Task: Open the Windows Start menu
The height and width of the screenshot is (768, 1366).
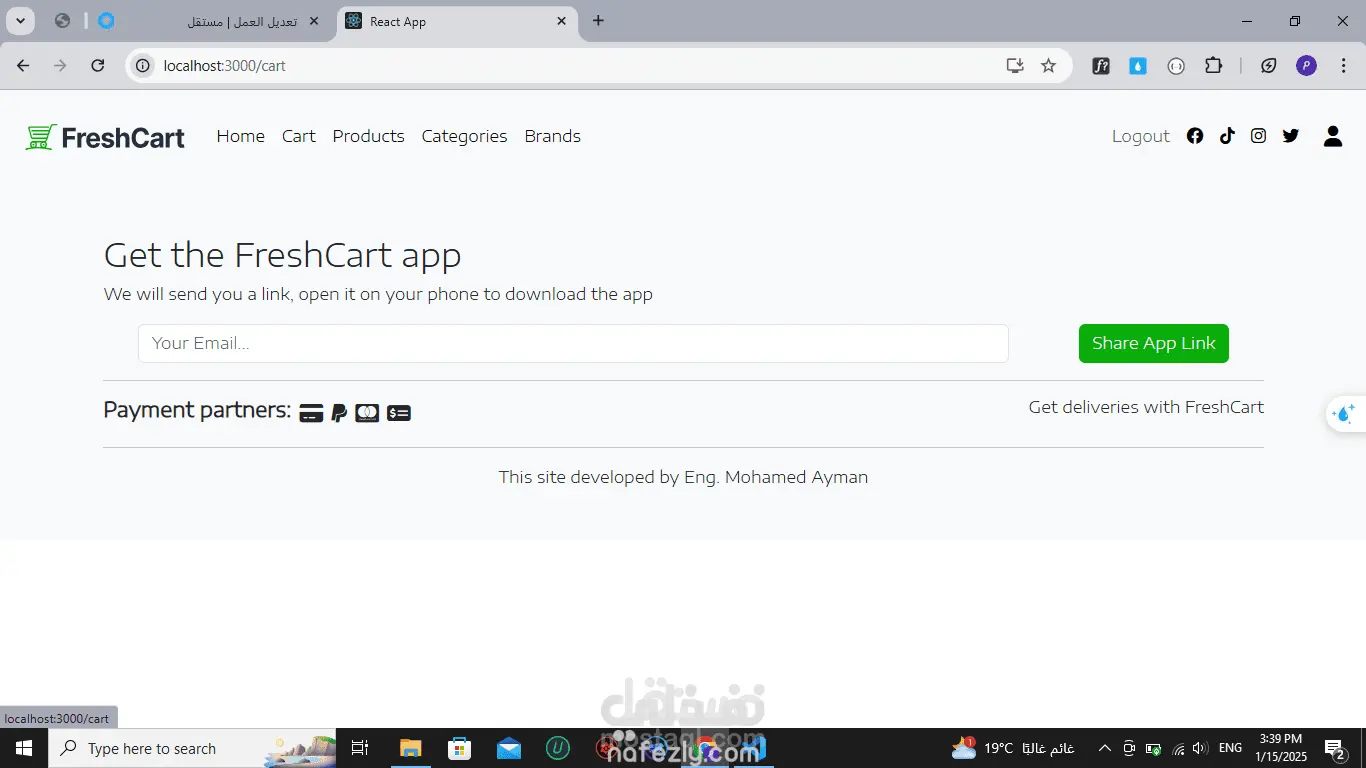Action: (x=23, y=748)
